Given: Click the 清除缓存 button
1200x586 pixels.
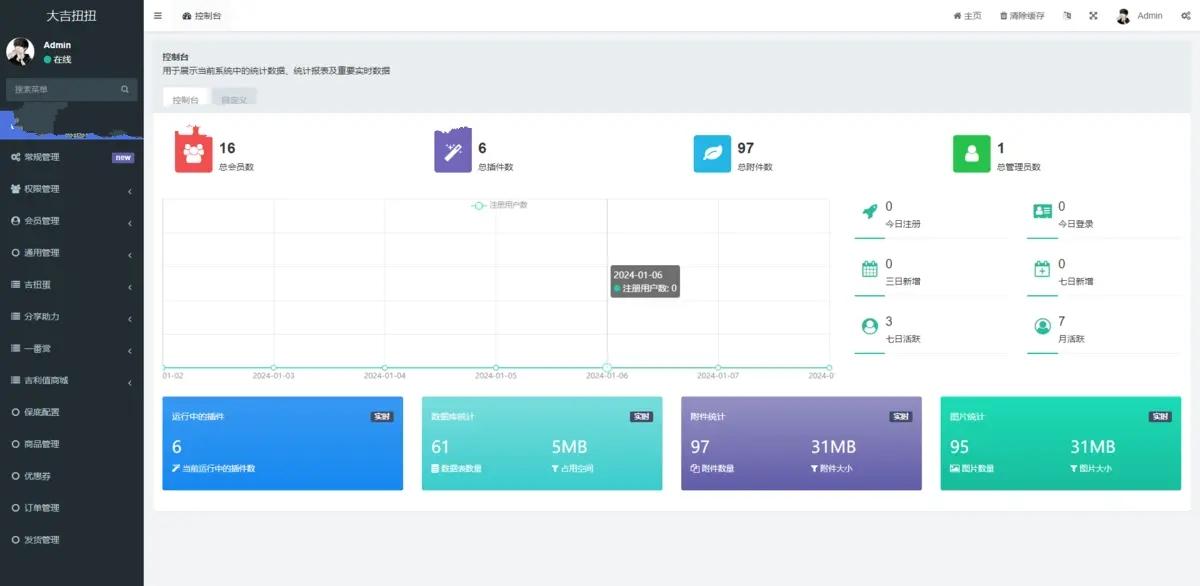Looking at the screenshot, I should 1022,16.
